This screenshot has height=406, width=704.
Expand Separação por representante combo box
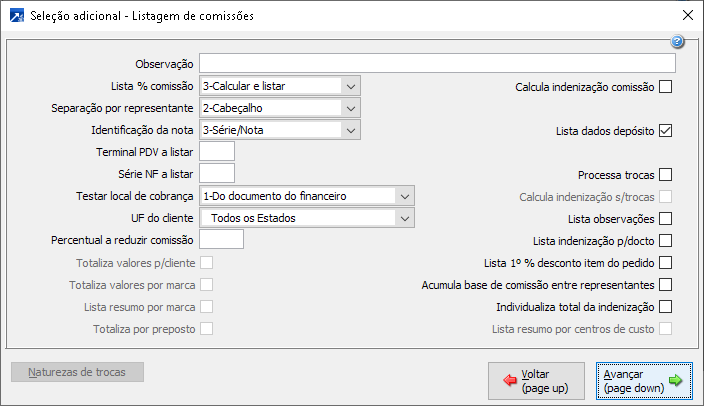click(x=350, y=108)
